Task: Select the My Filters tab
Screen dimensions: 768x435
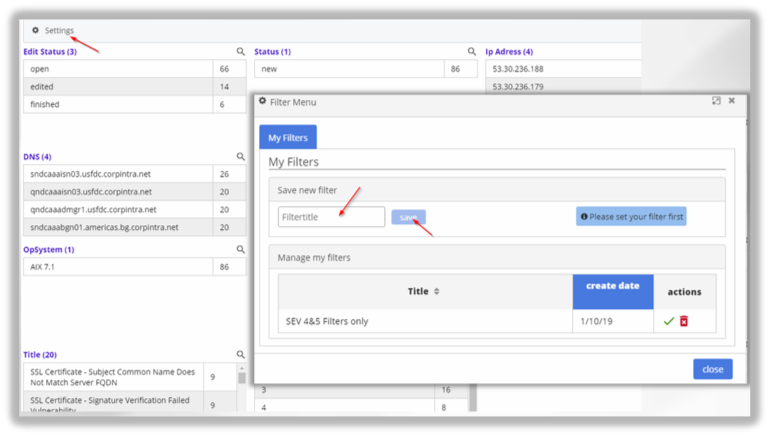Action: pos(288,137)
